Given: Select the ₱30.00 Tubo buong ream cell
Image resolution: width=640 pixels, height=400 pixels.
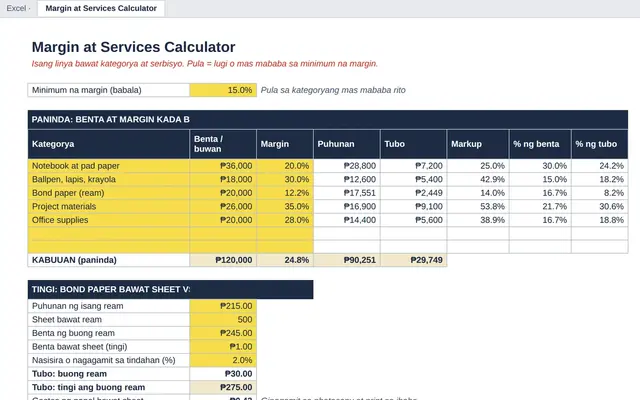Looking at the screenshot, I should pos(223,373).
